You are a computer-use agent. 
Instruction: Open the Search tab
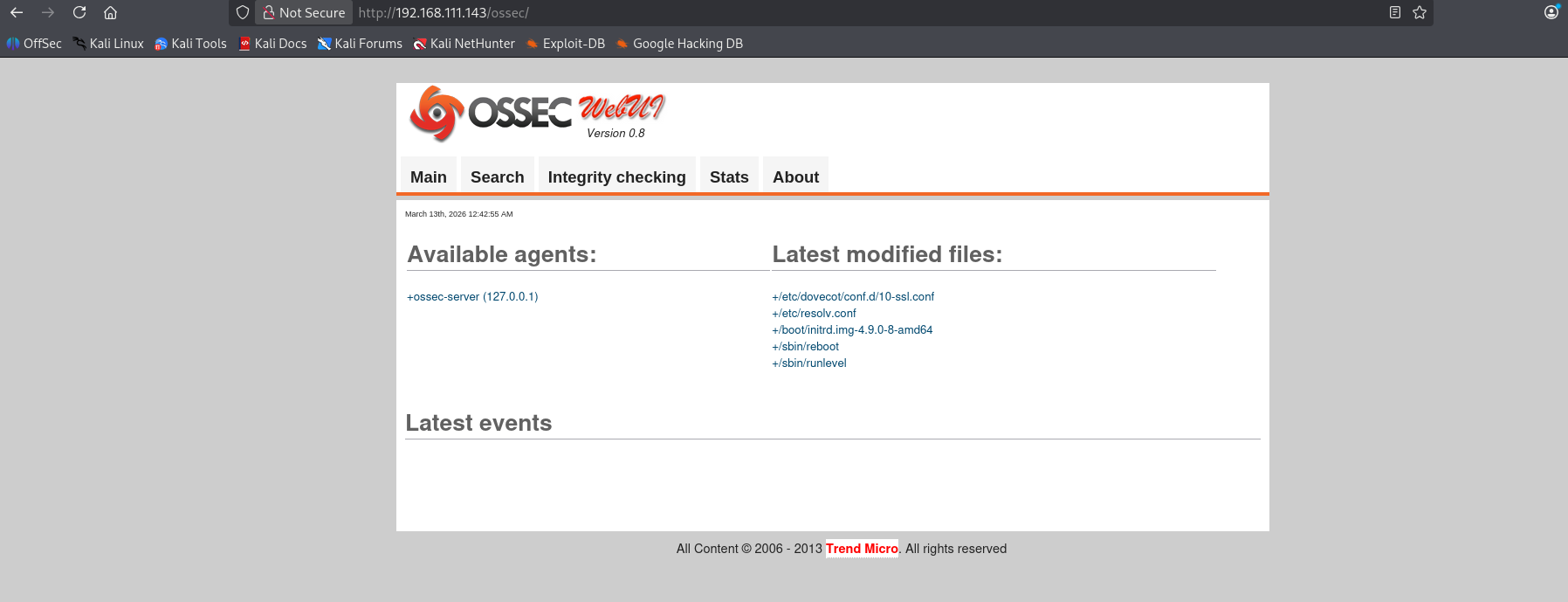pyautogui.click(x=497, y=176)
